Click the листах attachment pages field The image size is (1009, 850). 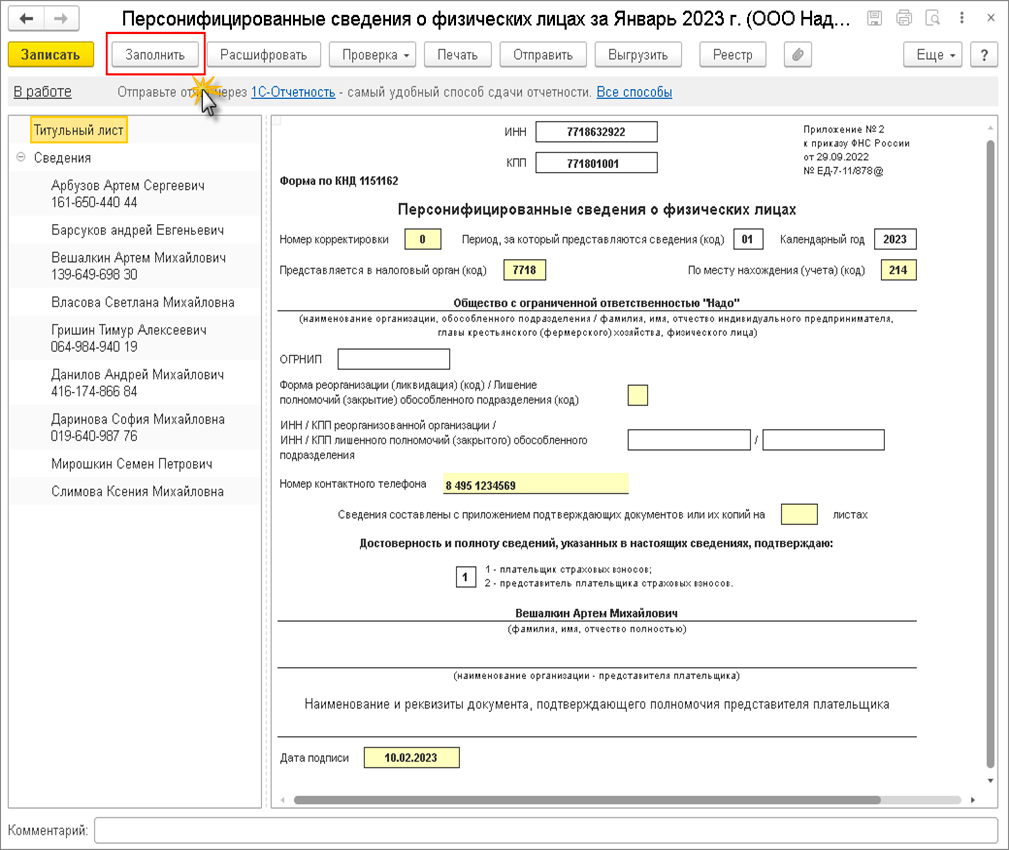[799, 515]
